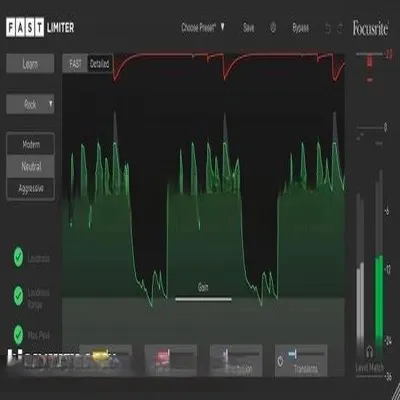Click the FAST Limiter logo

pyautogui.click(x=40, y=28)
